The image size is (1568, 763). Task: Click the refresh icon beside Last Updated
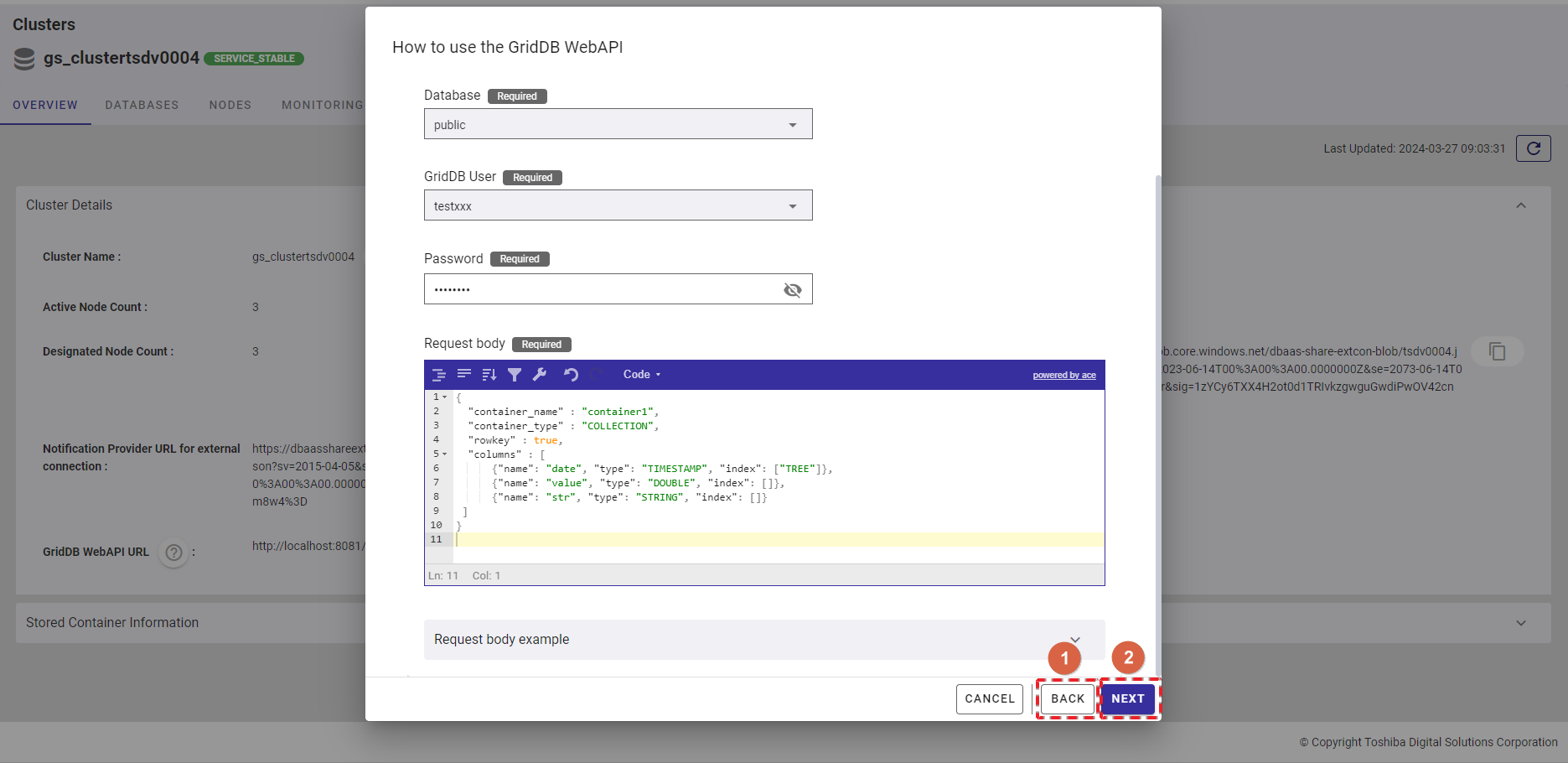(x=1533, y=148)
